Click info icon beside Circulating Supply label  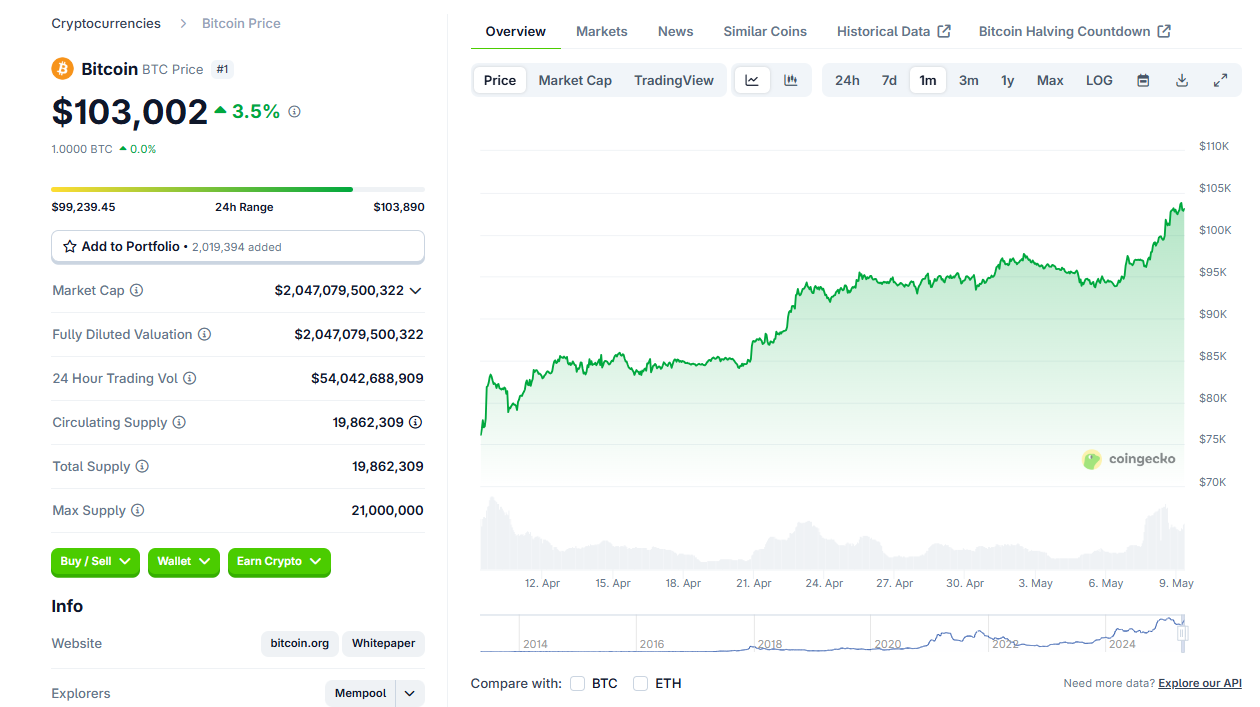(x=179, y=422)
